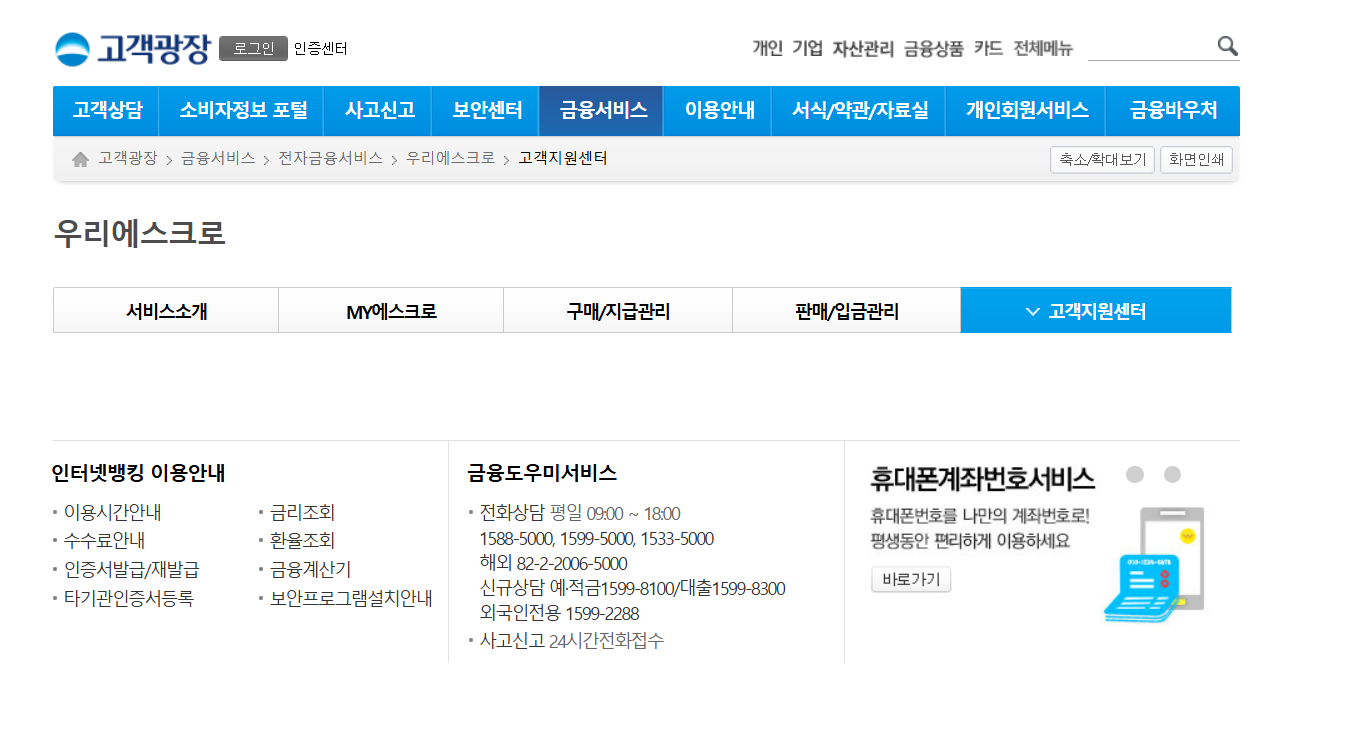Screen dimensions: 1349x735
Task: Click the 로그인 button
Action: (253, 48)
